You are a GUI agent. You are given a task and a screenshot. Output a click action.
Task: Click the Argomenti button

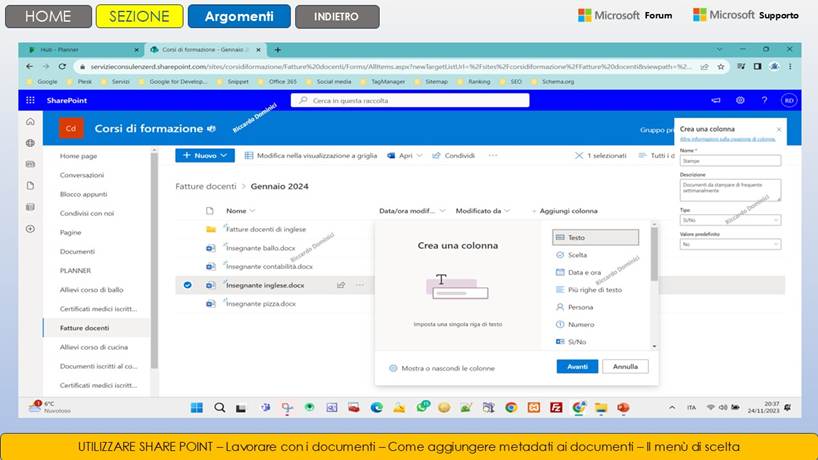(239, 16)
